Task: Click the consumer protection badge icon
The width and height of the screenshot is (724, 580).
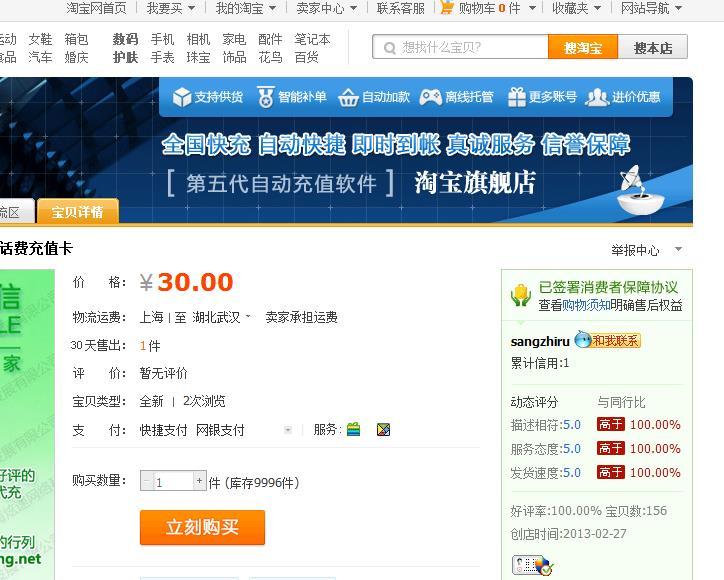Action: pyautogui.click(x=521, y=295)
